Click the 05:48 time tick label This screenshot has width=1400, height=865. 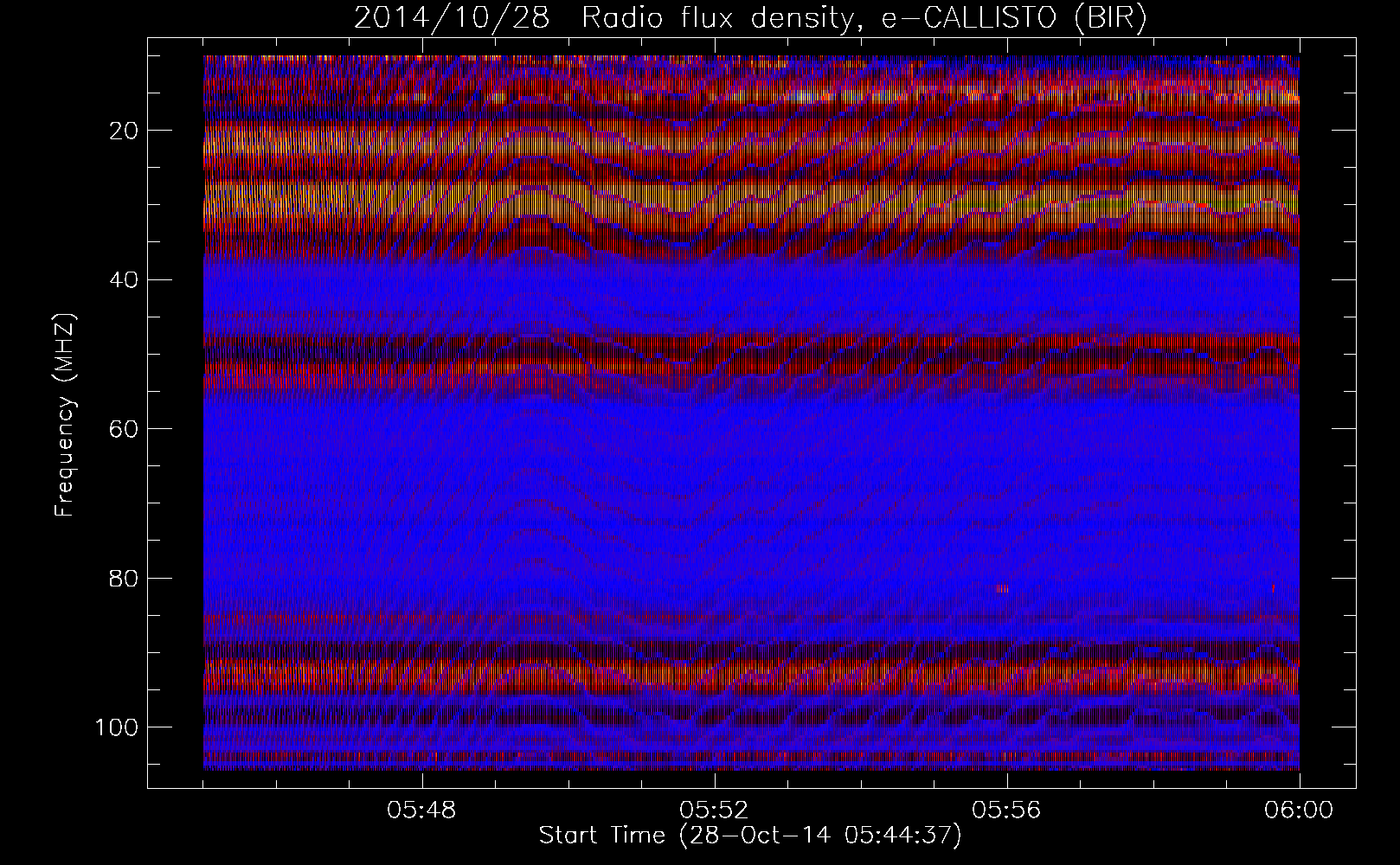tap(421, 811)
